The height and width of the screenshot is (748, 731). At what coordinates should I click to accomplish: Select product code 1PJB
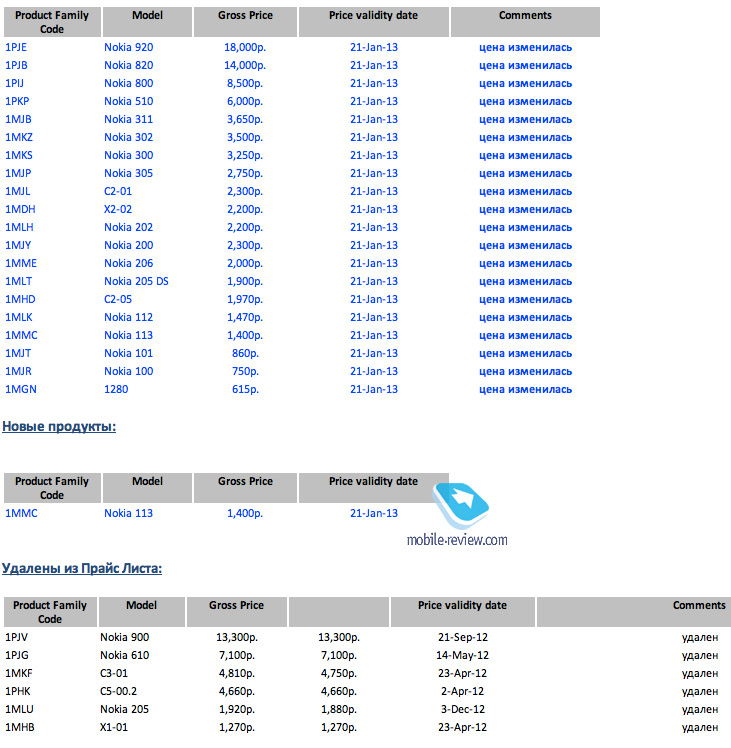(x=16, y=65)
